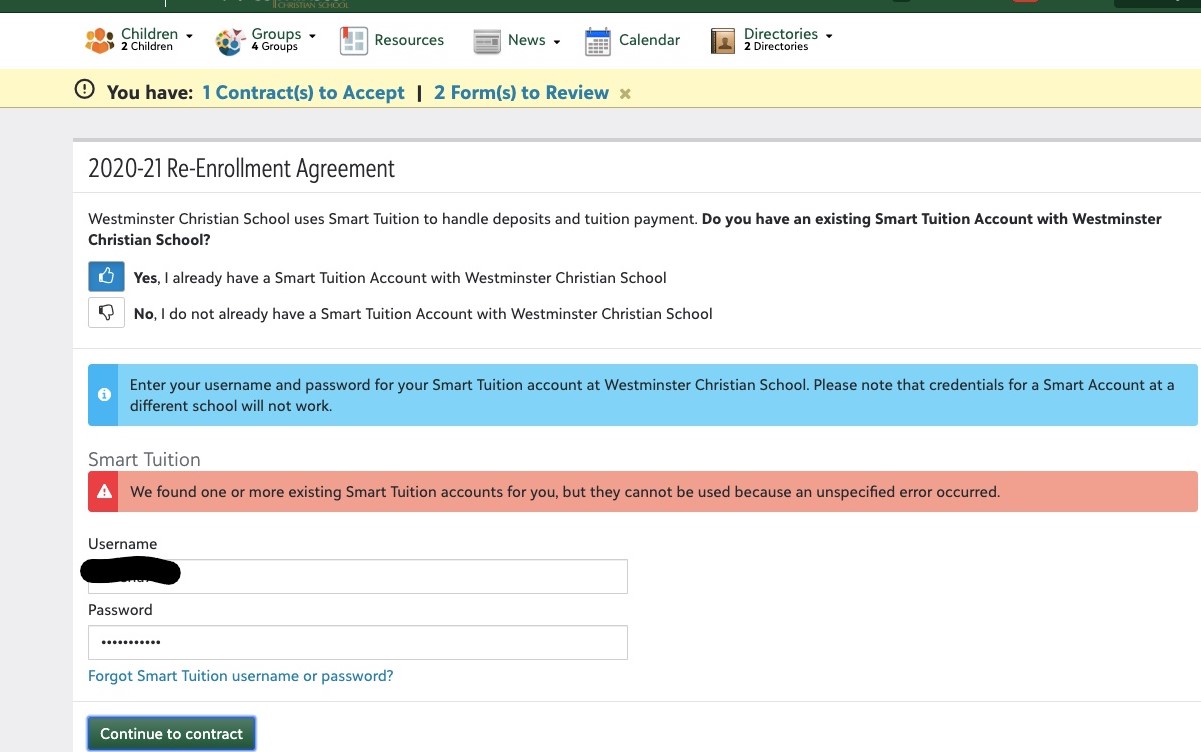Click the News newspaper icon
The width and height of the screenshot is (1201, 752).
coord(487,41)
